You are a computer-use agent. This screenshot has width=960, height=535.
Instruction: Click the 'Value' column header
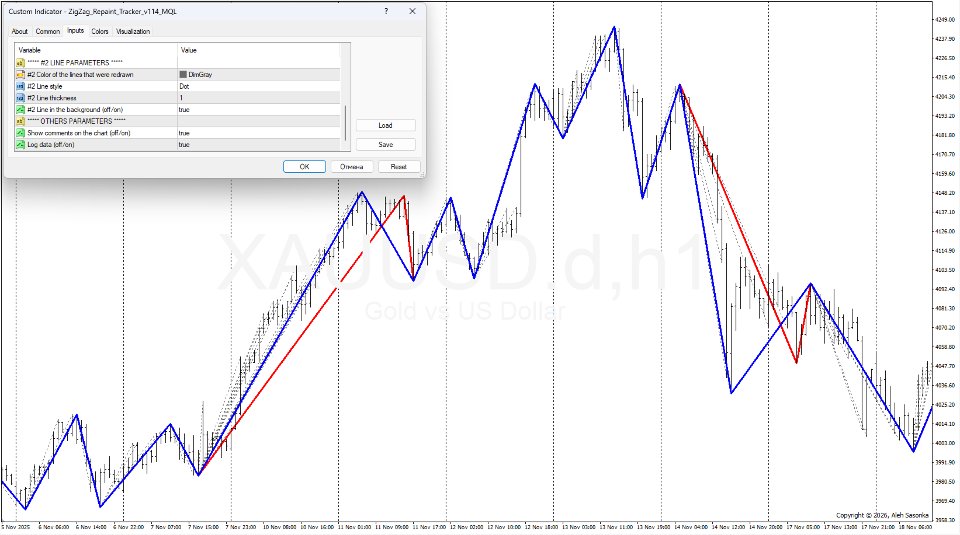tap(189, 50)
